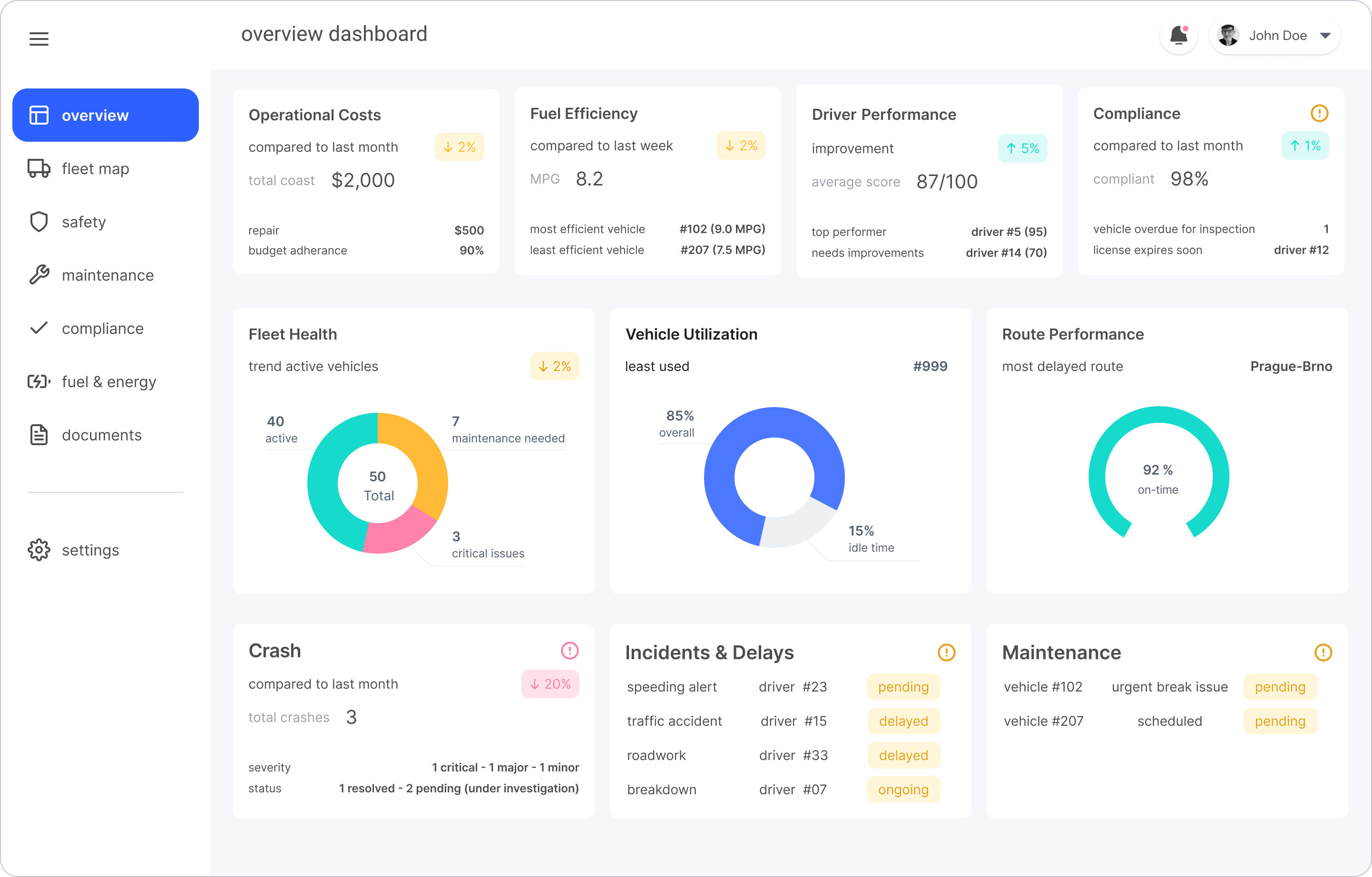
Task: Select the overview menu item
Action: [106, 115]
